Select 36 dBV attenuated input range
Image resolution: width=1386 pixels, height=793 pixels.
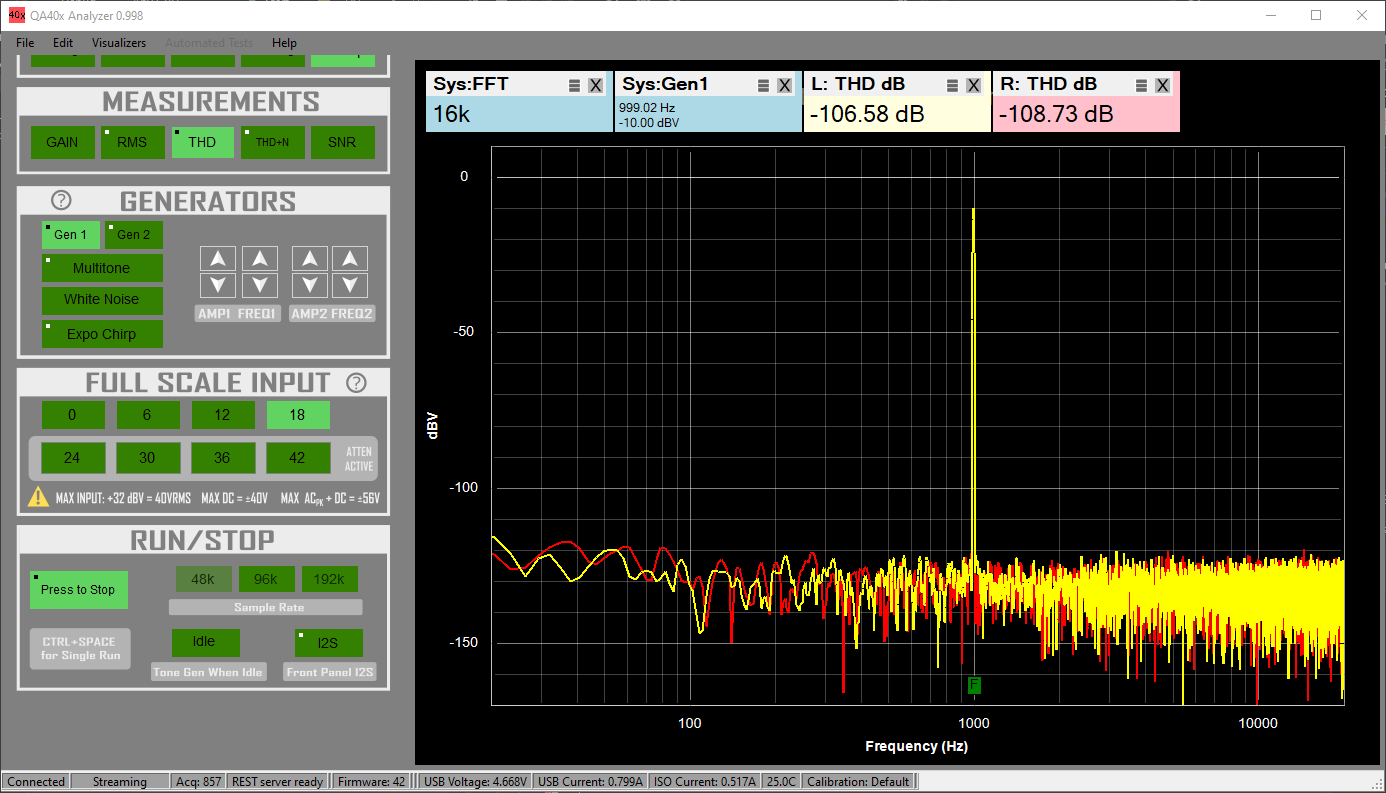coord(222,458)
